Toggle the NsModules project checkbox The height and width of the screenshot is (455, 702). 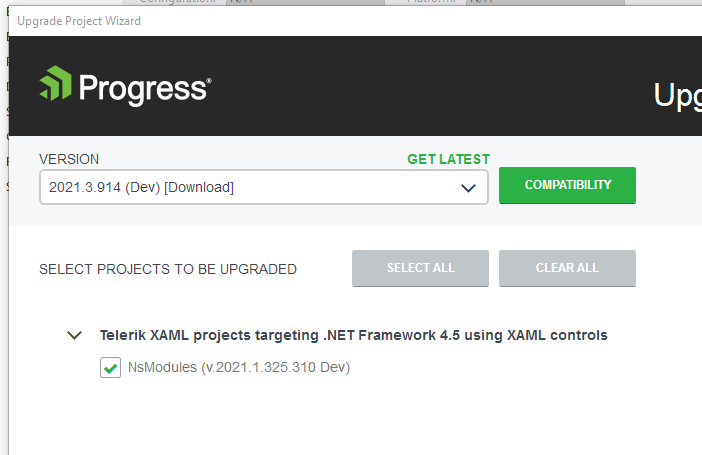point(110,368)
